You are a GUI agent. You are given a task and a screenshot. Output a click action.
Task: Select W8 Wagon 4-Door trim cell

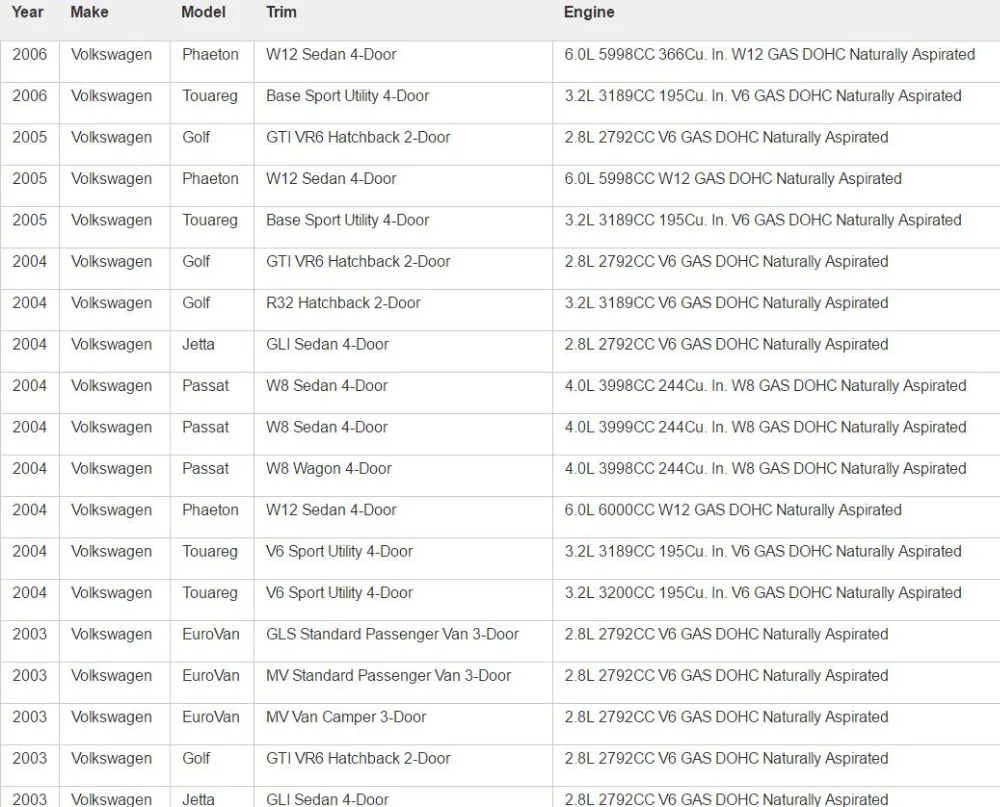coord(329,469)
